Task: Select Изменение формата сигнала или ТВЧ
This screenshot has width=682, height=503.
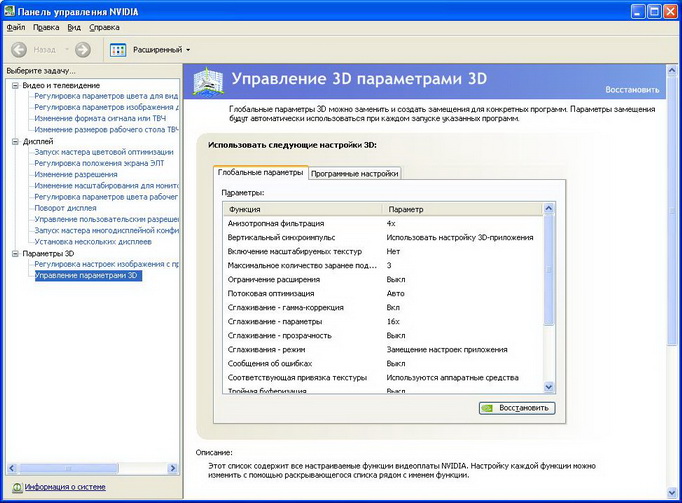Action: tap(100, 118)
